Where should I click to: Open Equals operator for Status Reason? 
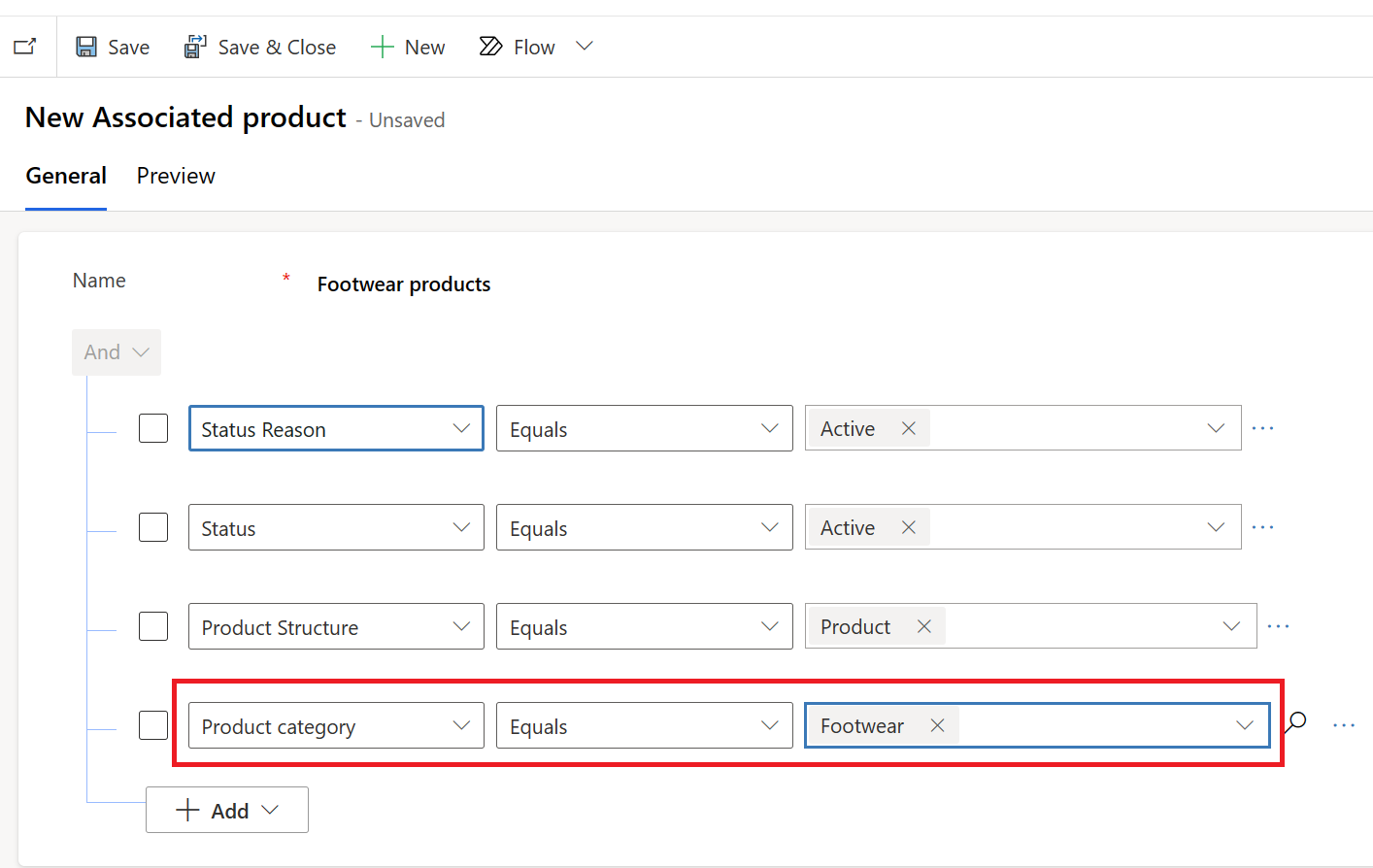[645, 428]
